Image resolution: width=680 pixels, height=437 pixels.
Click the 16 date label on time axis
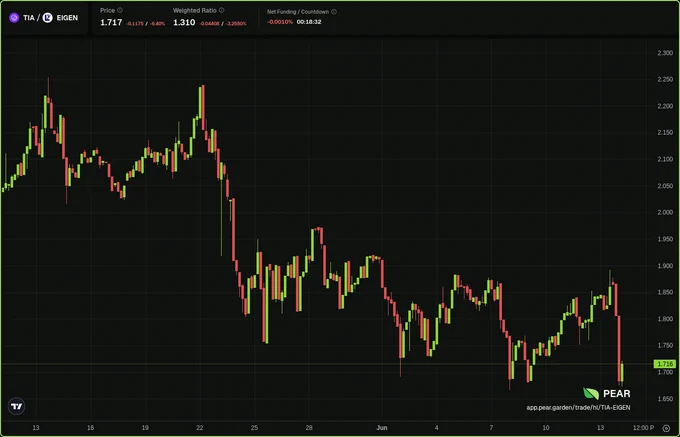[x=90, y=428]
